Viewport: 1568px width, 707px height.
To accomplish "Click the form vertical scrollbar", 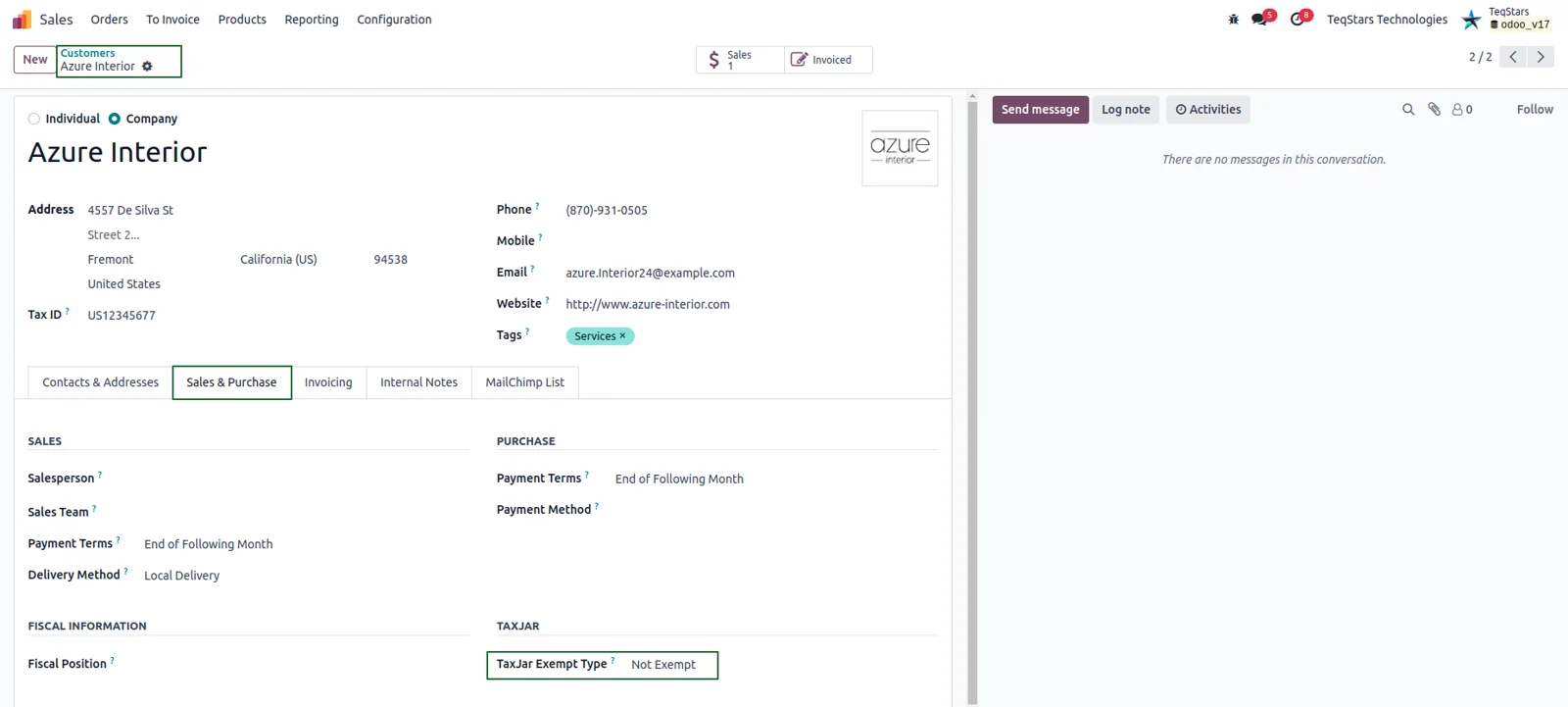I will (972, 402).
